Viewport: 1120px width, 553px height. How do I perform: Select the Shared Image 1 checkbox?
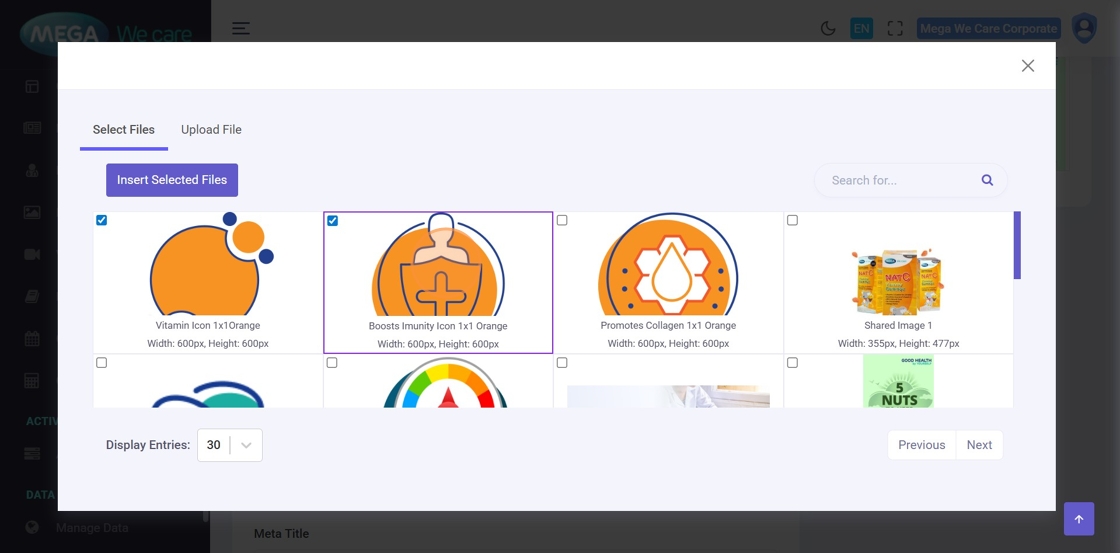point(792,220)
